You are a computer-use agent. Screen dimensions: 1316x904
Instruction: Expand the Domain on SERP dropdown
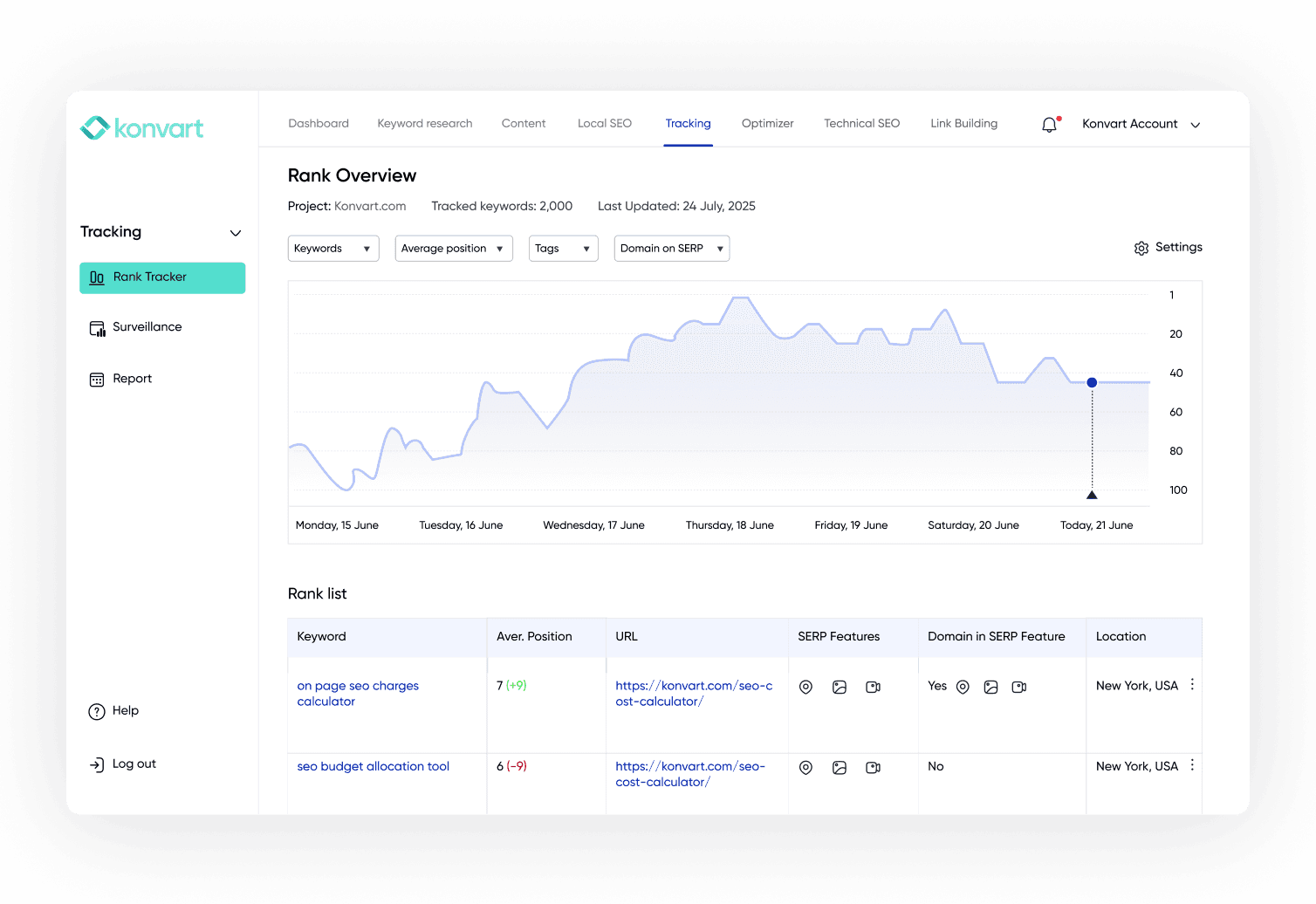671,249
